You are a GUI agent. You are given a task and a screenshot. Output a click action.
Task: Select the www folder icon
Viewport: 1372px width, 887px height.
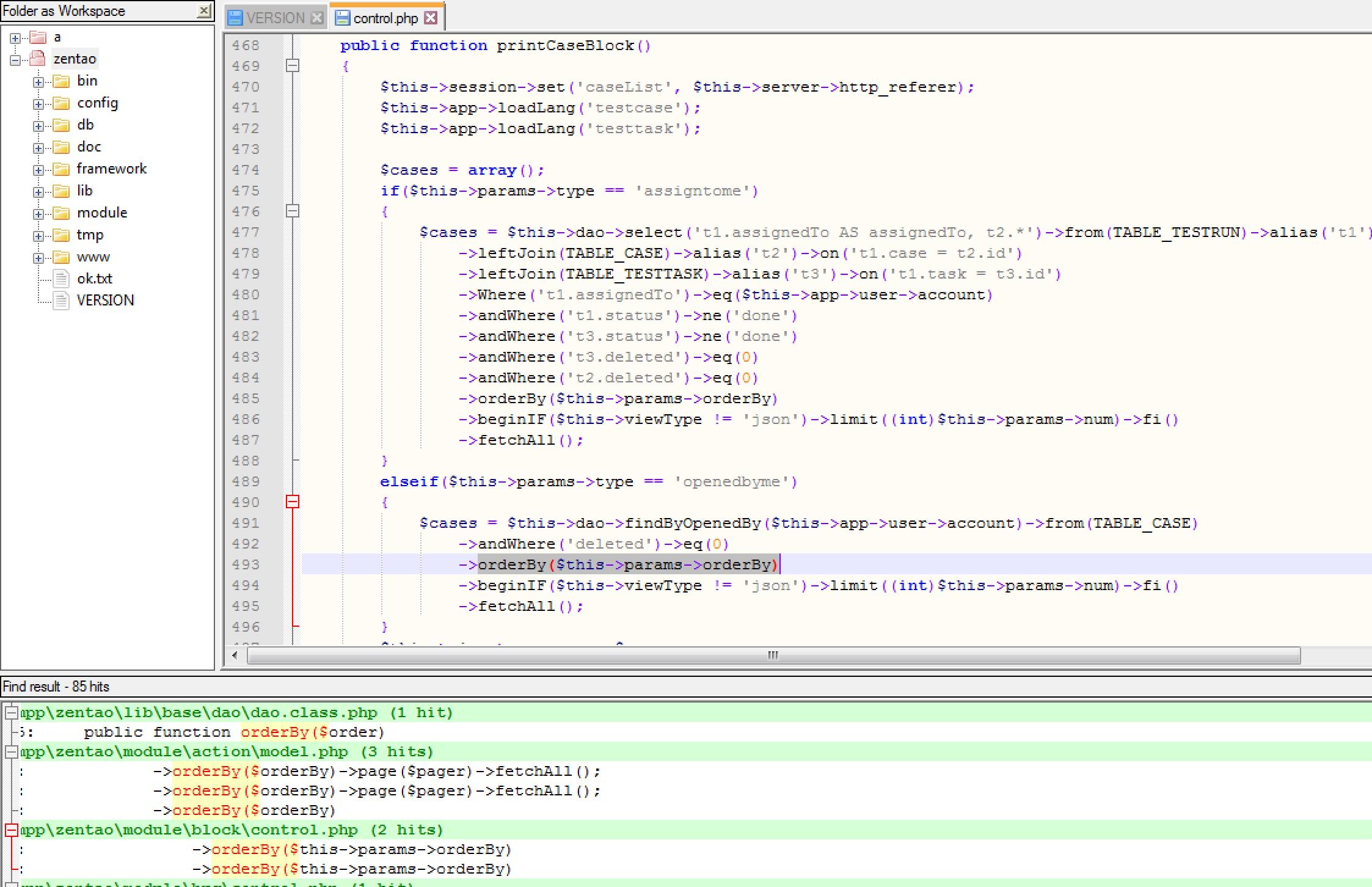pyautogui.click(x=61, y=257)
